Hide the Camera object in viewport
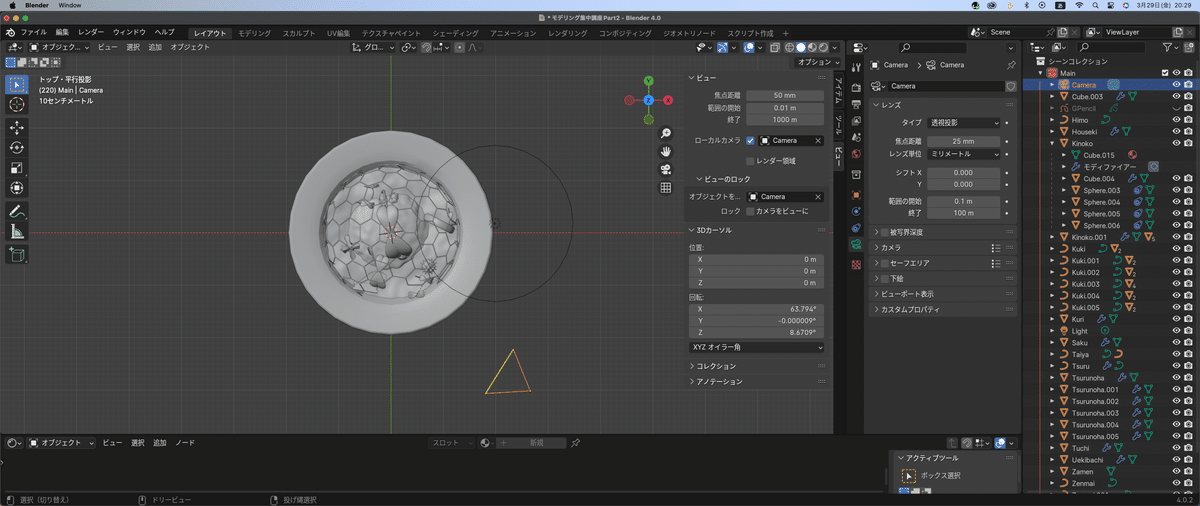This screenshot has height=506, width=1200. 1176,85
